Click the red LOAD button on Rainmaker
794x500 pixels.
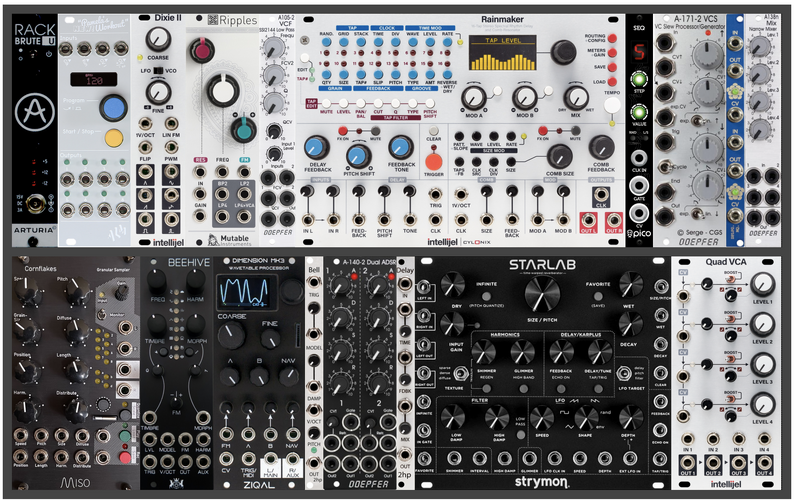(x=612, y=82)
